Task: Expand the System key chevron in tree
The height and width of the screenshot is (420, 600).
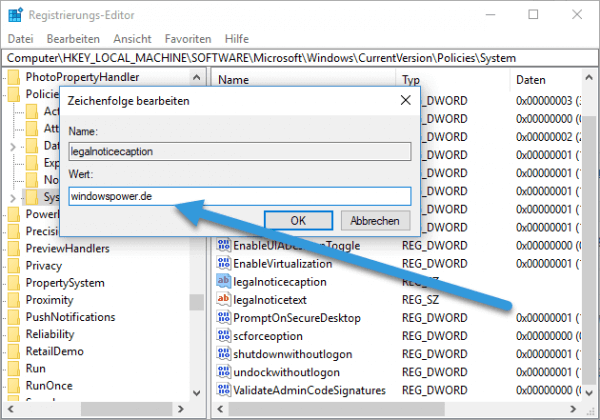Action: point(13,198)
